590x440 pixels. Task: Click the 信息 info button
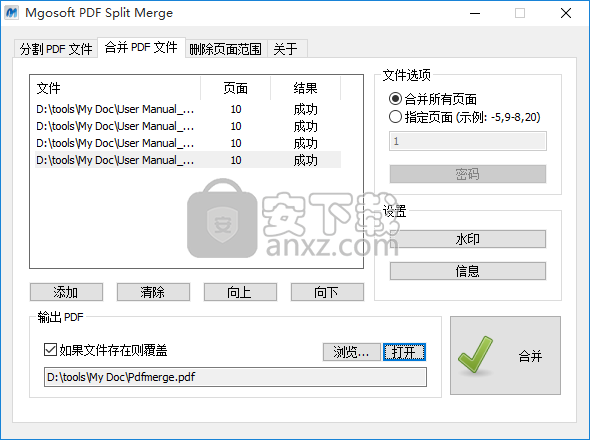(x=468, y=271)
